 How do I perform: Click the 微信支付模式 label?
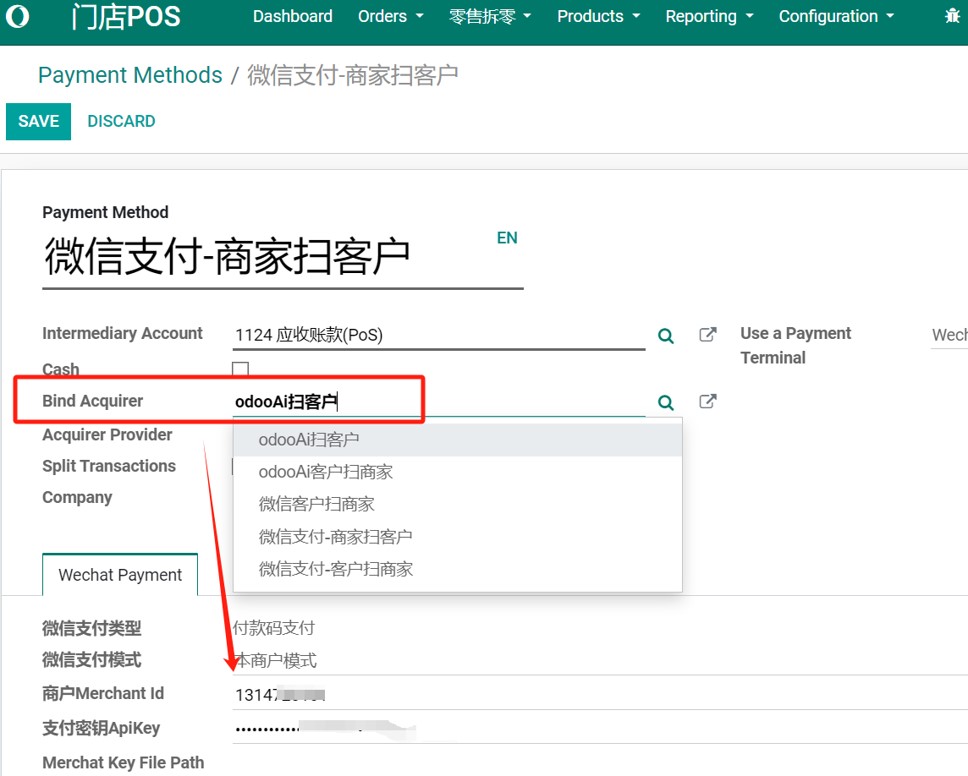click(92, 660)
